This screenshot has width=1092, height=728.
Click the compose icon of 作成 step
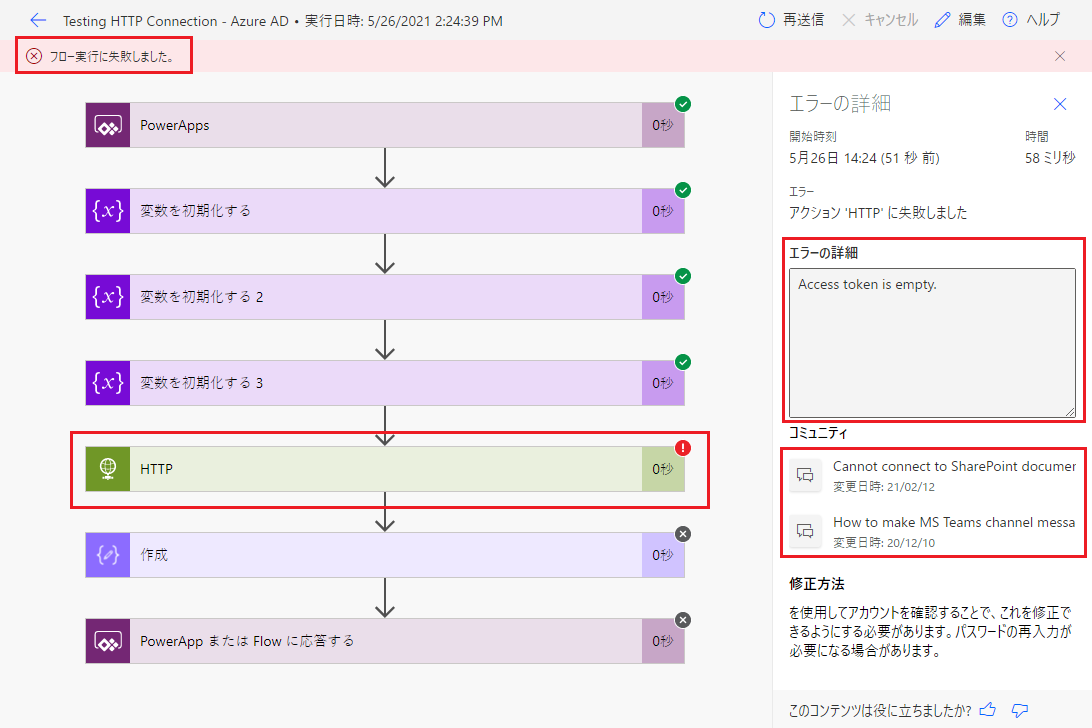pos(108,555)
